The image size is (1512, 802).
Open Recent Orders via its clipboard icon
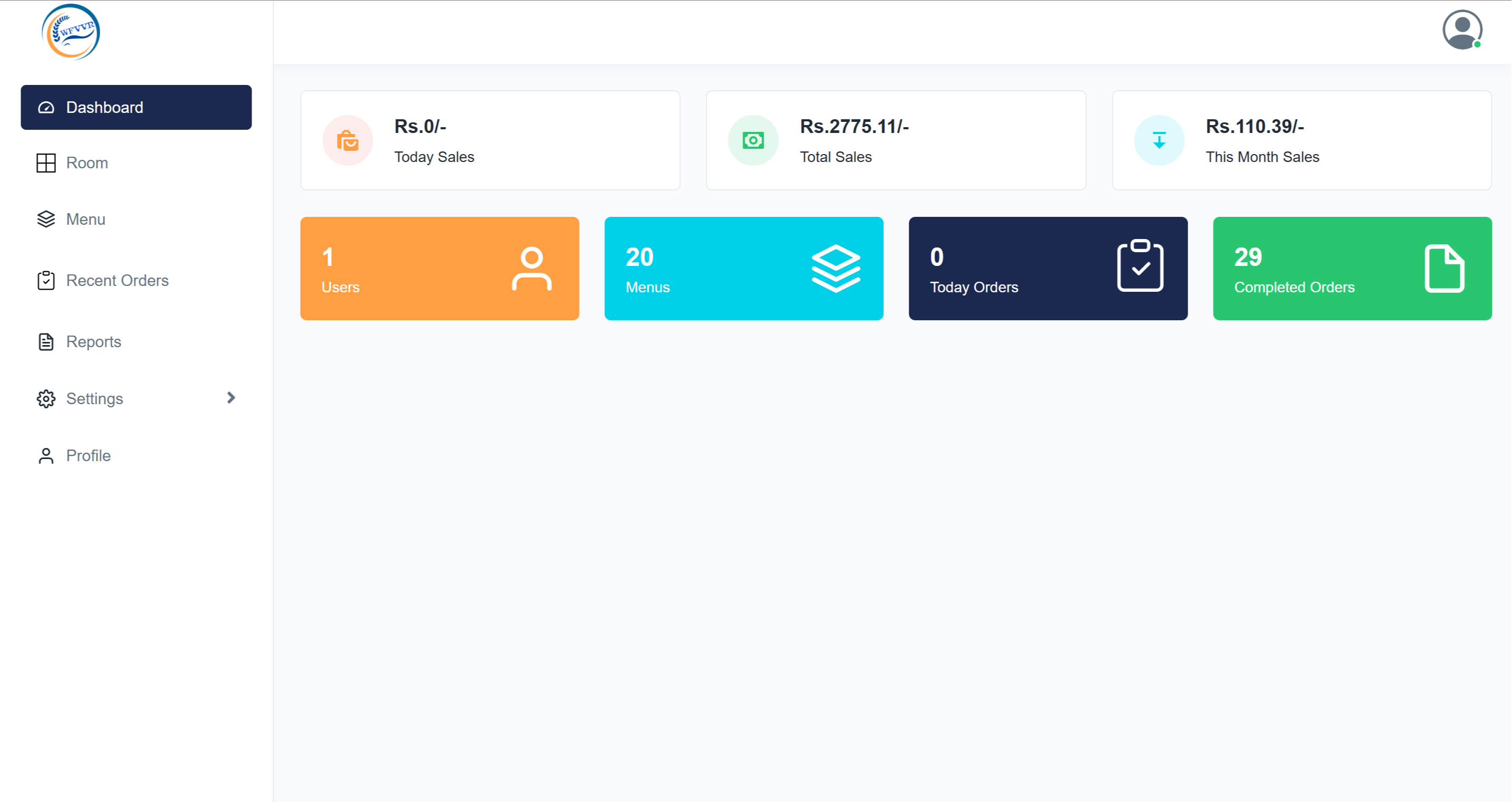(x=46, y=281)
